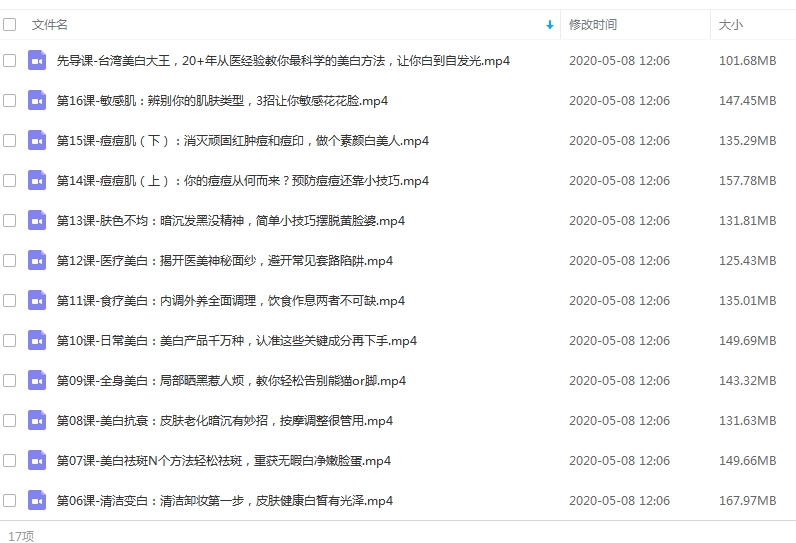Click the size value 167.97MB
The image size is (796, 543).
click(747, 501)
